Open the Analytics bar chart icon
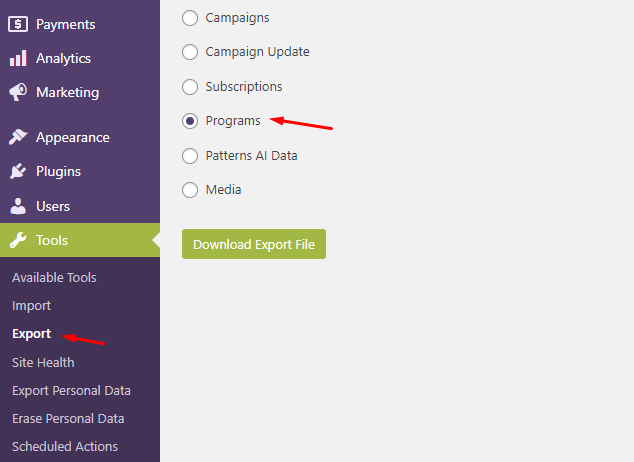The height and width of the screenshot is (462, 634). [x=18, y=58]
